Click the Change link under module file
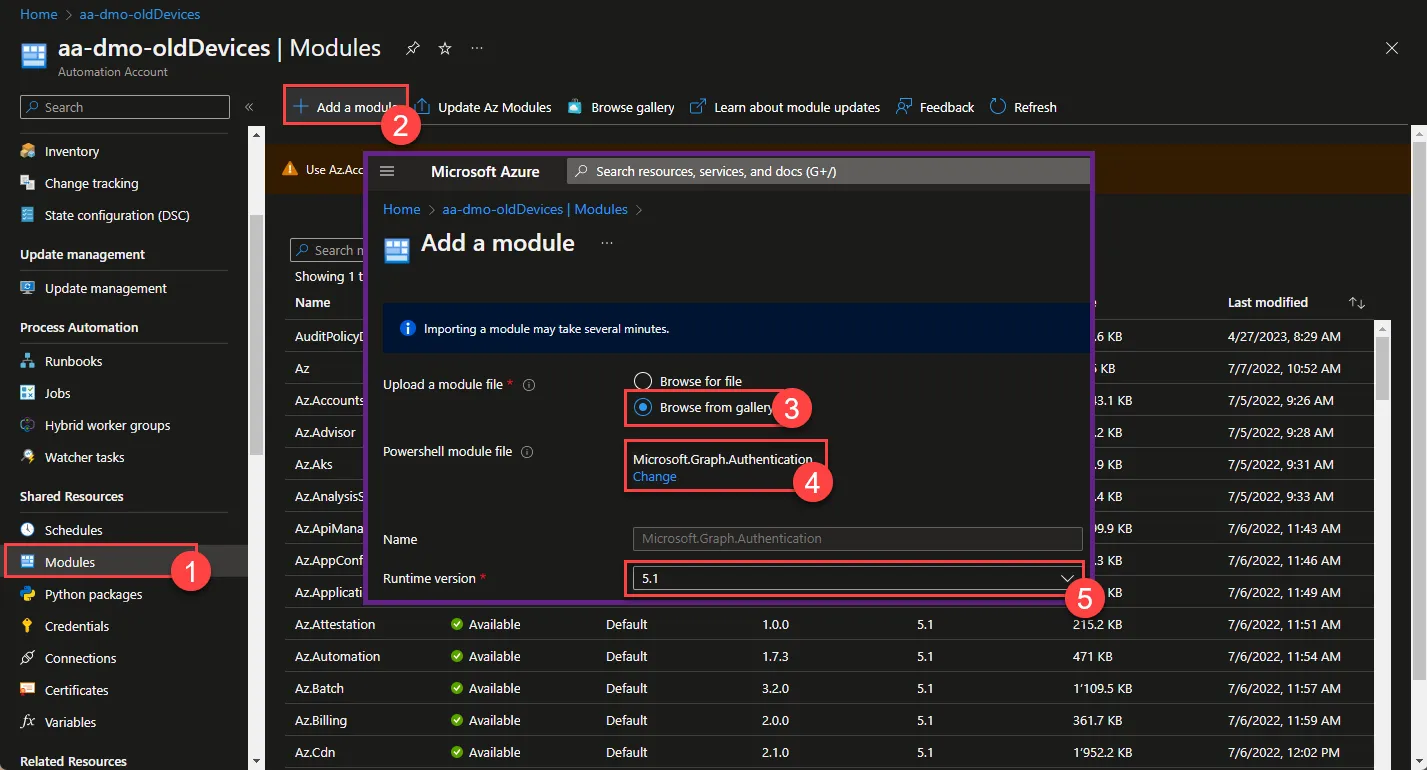The width and height of the screenshot is (1427, 770). 655,477
